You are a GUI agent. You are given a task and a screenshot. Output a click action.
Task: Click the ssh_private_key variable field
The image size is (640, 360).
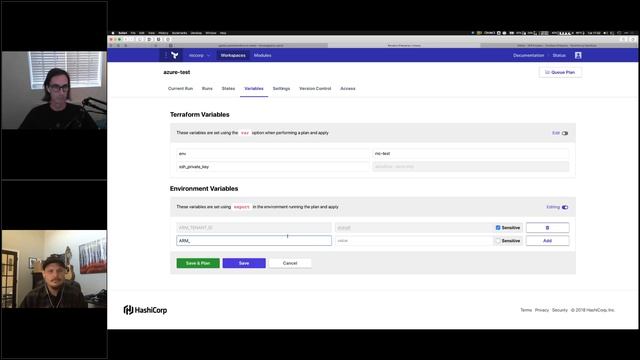(x=273, y=167)
